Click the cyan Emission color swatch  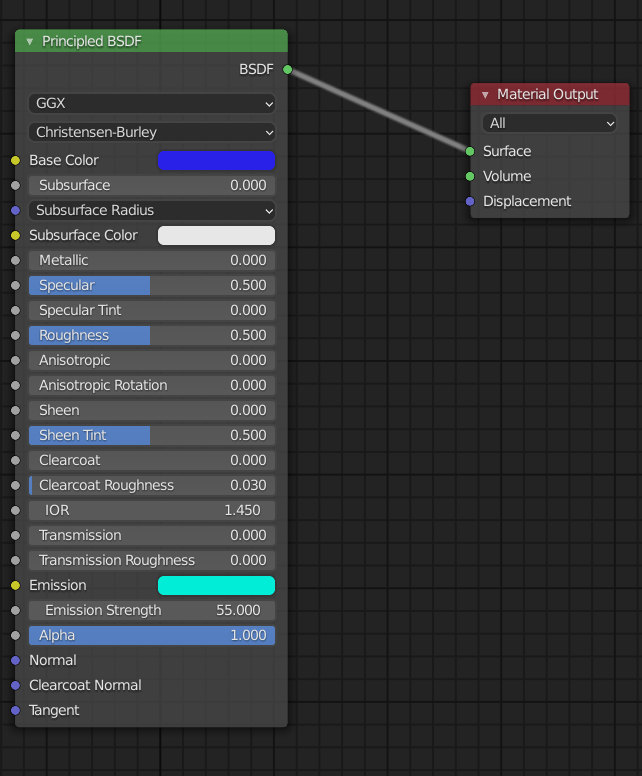point(216,585)
